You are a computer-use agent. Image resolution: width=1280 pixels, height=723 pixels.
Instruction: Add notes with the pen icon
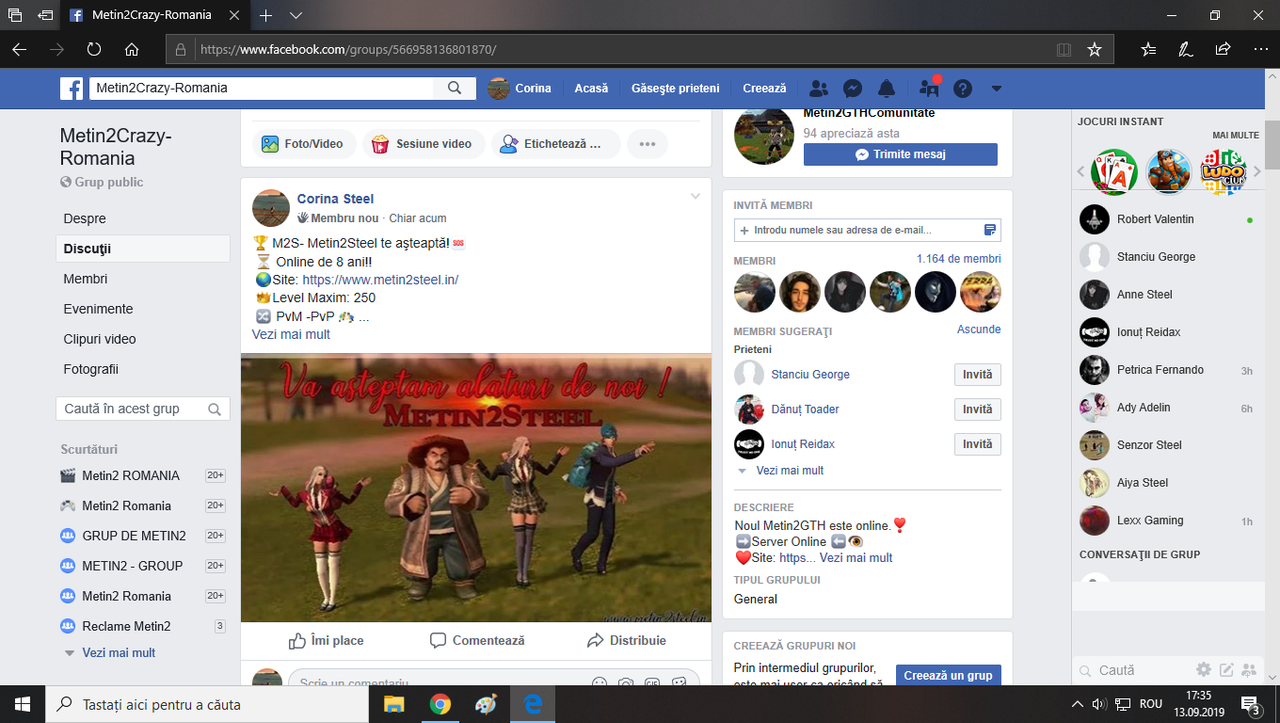click(1185, 49)
